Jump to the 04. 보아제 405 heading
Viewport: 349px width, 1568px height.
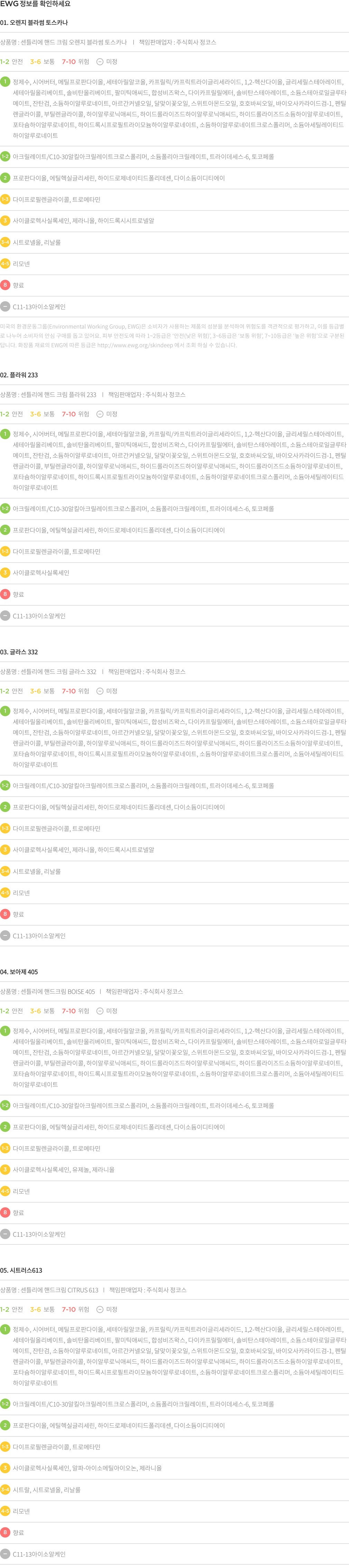(19, 972)
